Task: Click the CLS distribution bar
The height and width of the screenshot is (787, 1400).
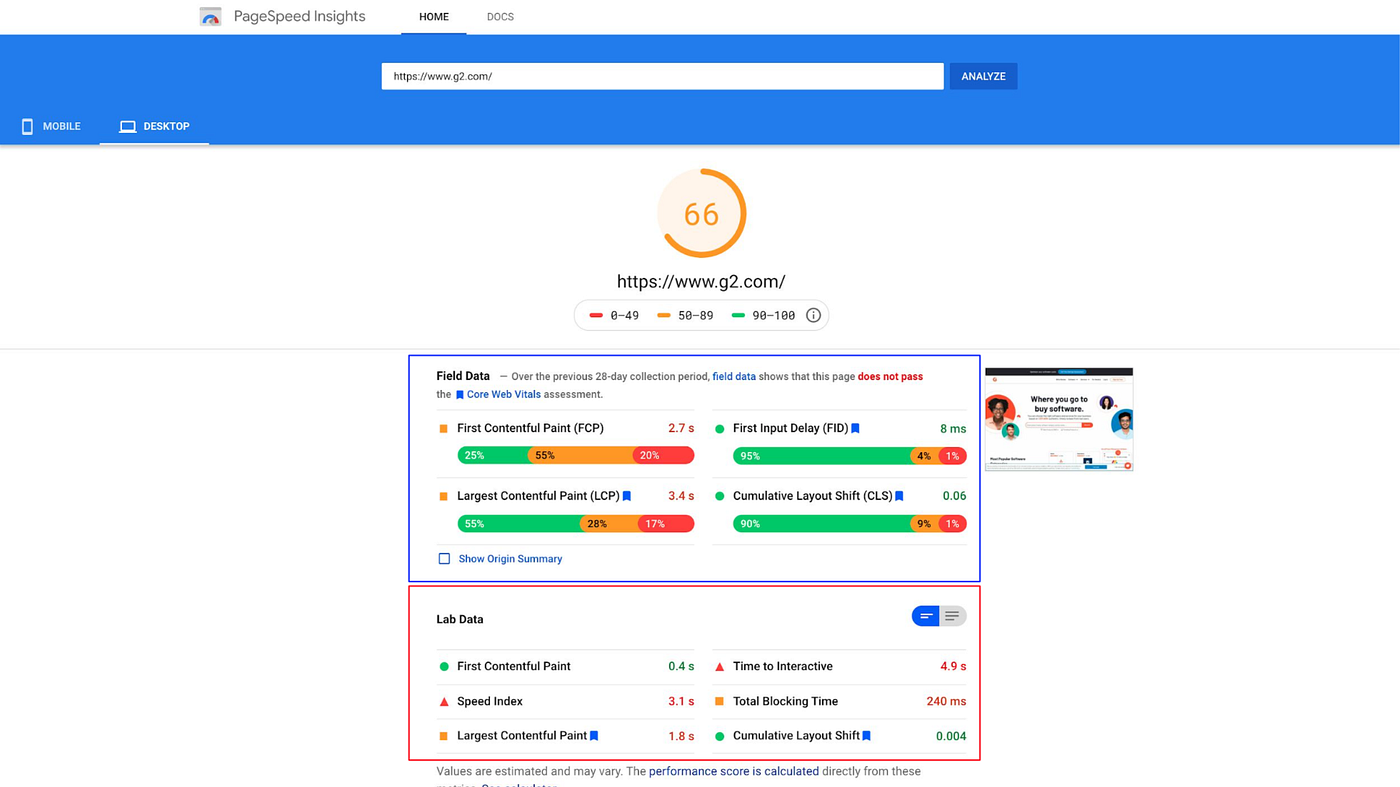Action: [850, 523]
